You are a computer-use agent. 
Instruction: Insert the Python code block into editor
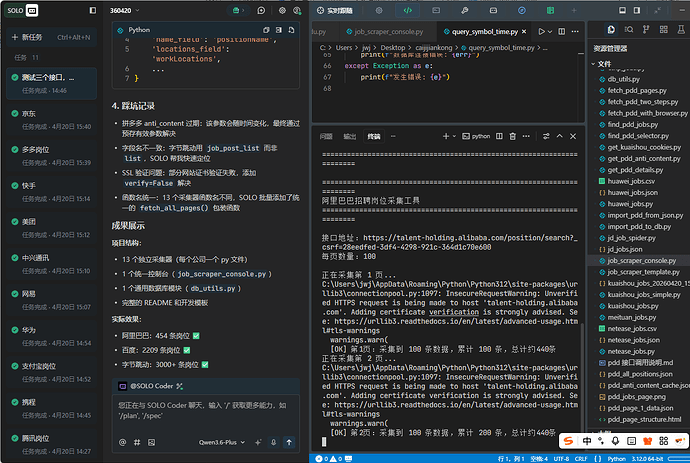pos(279,30)
